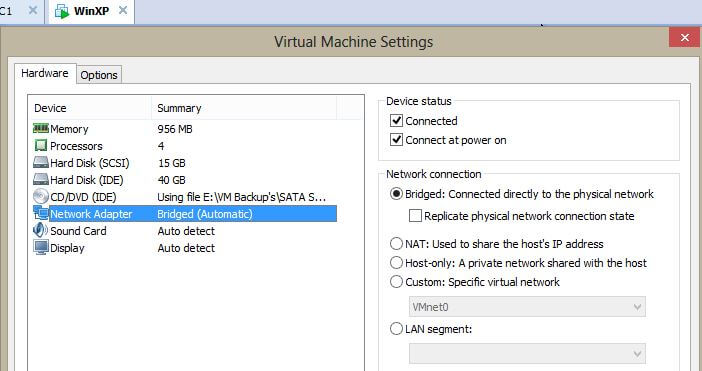Select the Hardware tab
Image resolution: width=702 pixels, height=371 pixels.
pos(45,73)
